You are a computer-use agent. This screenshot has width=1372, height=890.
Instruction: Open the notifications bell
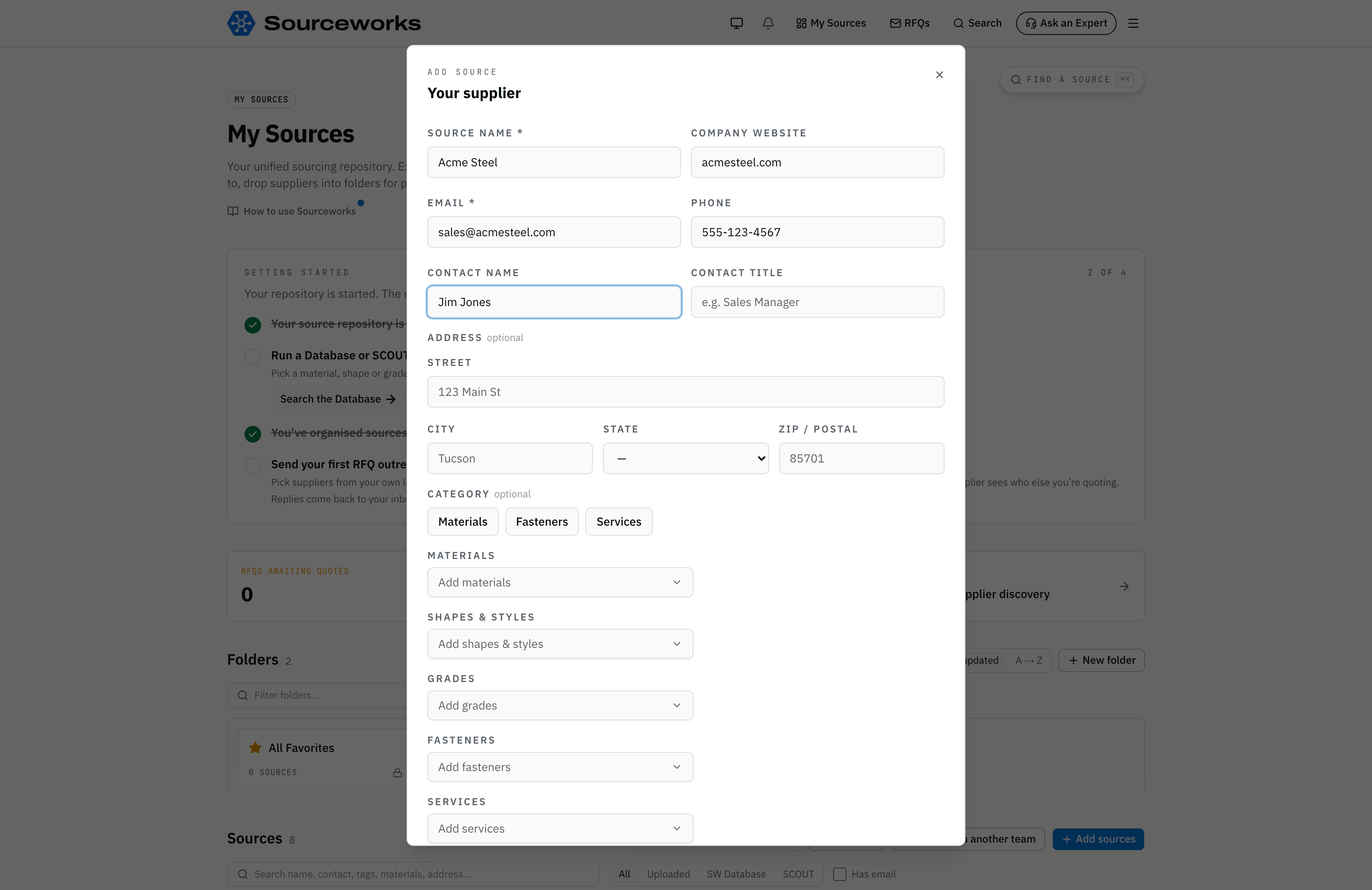coord(768,23)
